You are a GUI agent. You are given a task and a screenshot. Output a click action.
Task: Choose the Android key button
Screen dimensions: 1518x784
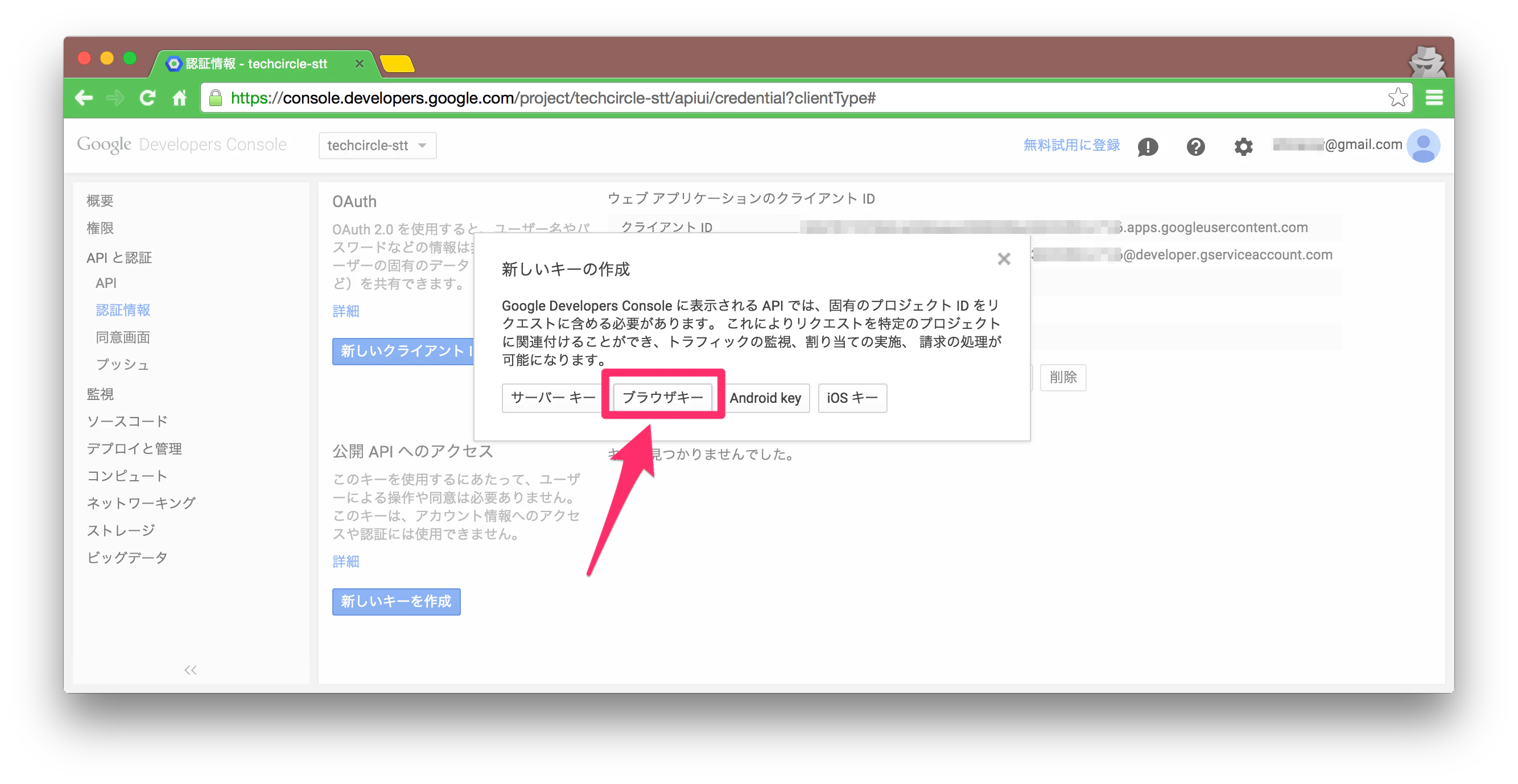tap(765, 398)
